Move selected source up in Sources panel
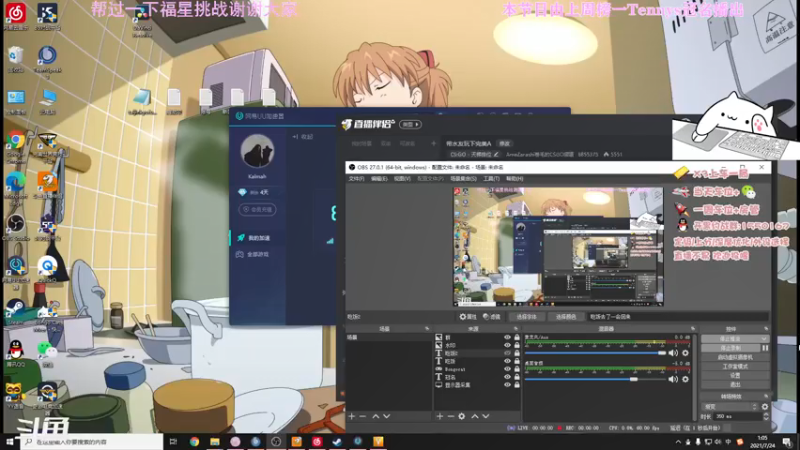 [x=474, y=416]
